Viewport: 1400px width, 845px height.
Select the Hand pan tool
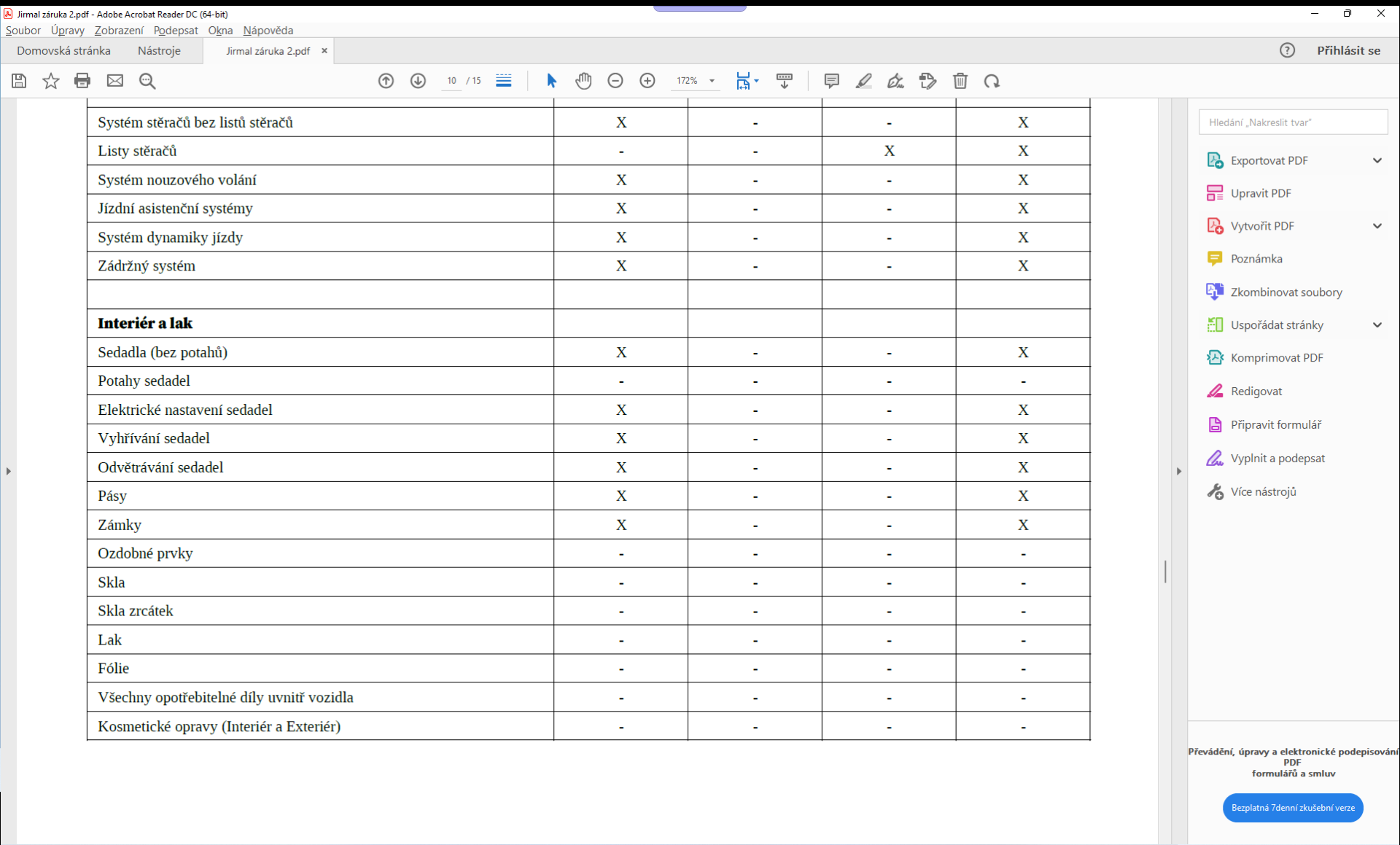click(x=583, y=81)
